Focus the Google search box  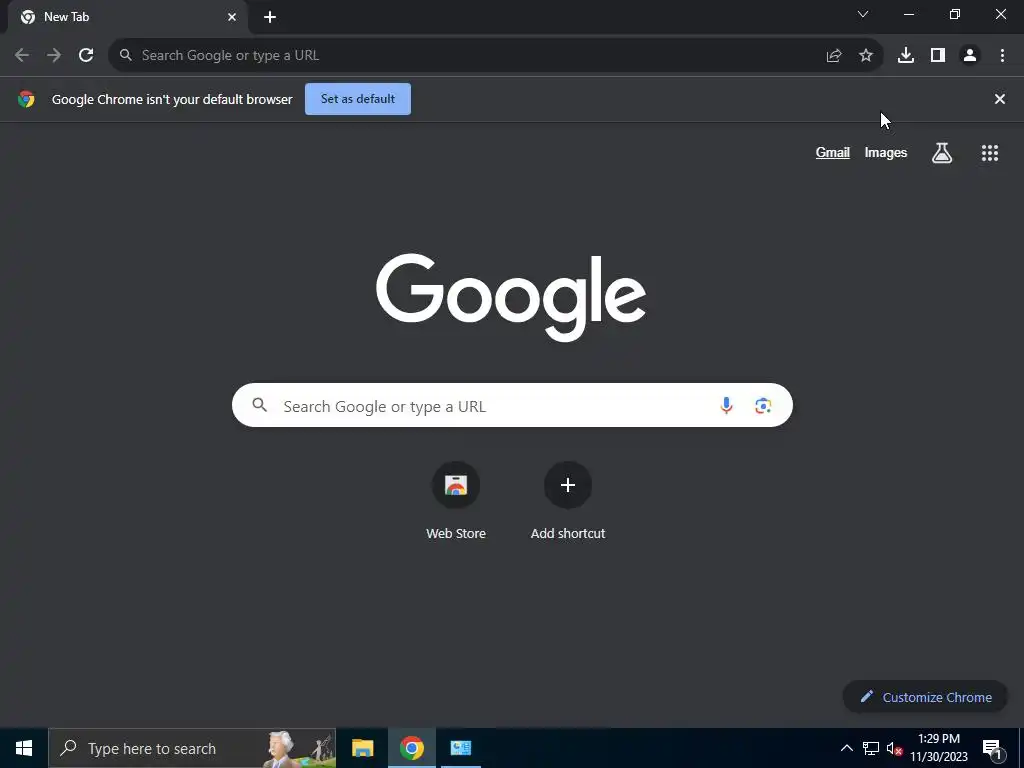pyautogui.click(x=512, y=406)
